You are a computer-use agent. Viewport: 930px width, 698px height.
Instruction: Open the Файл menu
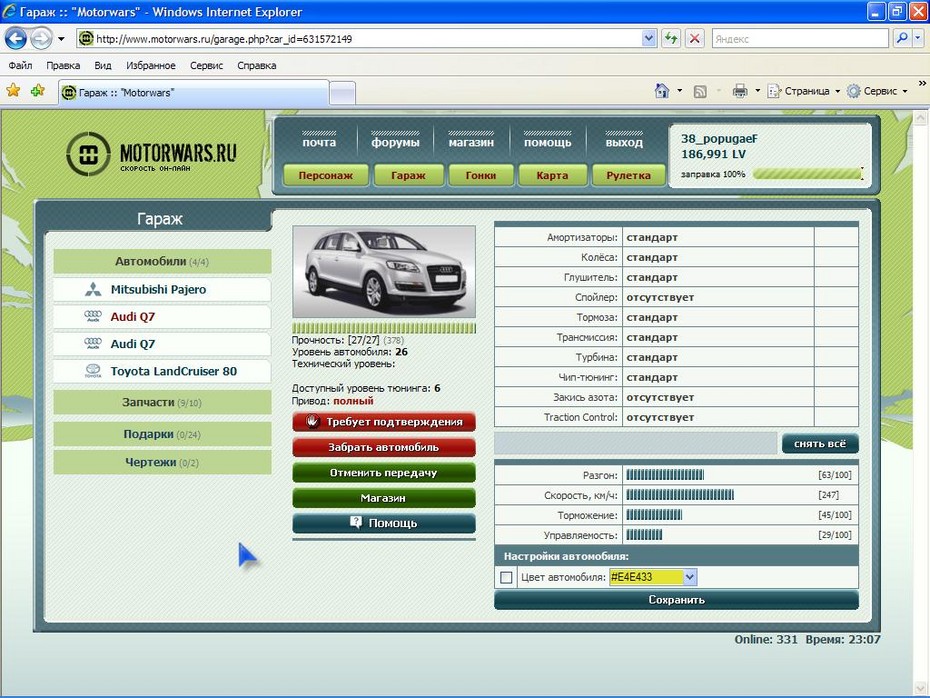point(20,65)
